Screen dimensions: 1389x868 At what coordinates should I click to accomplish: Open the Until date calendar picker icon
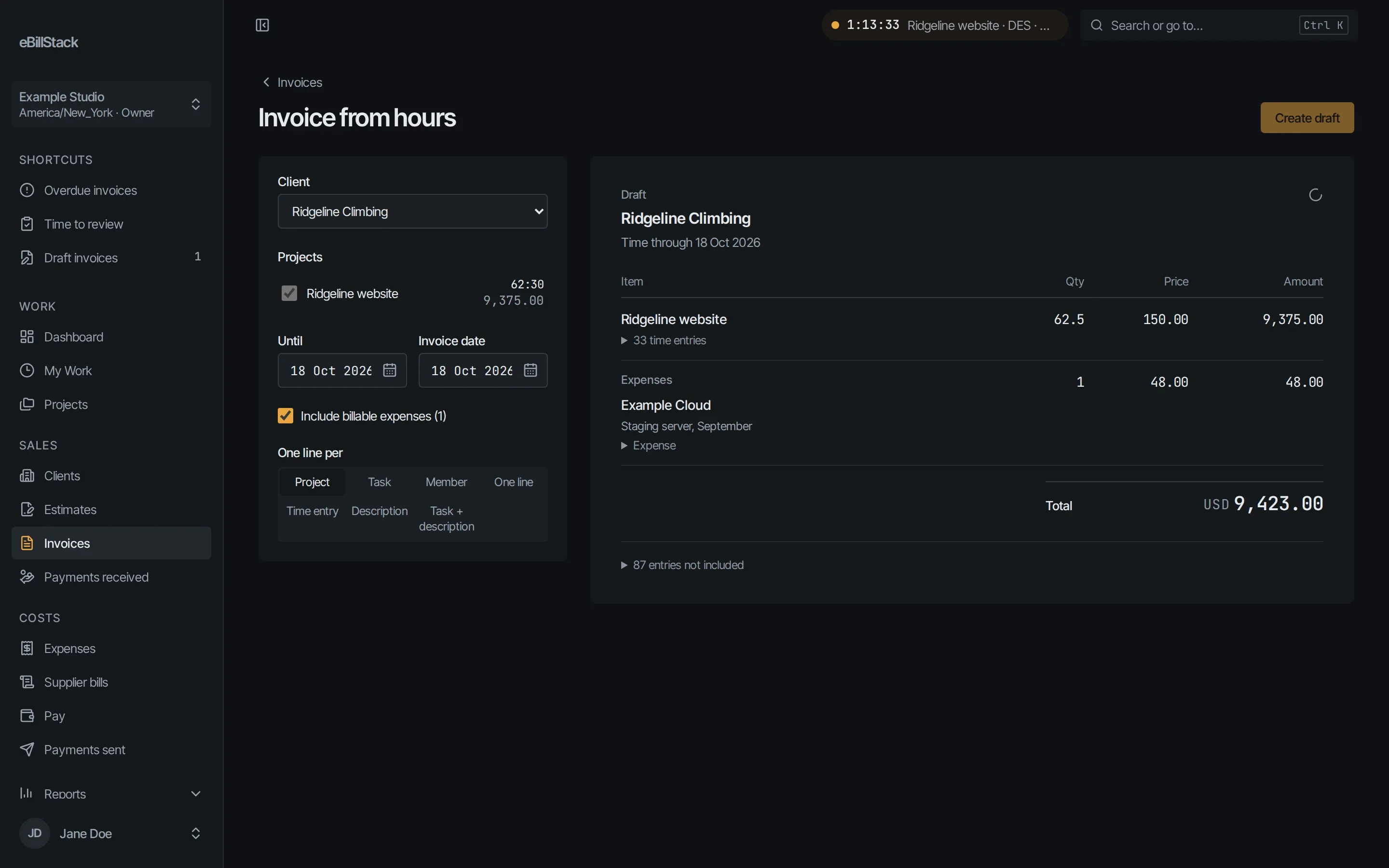390,370
